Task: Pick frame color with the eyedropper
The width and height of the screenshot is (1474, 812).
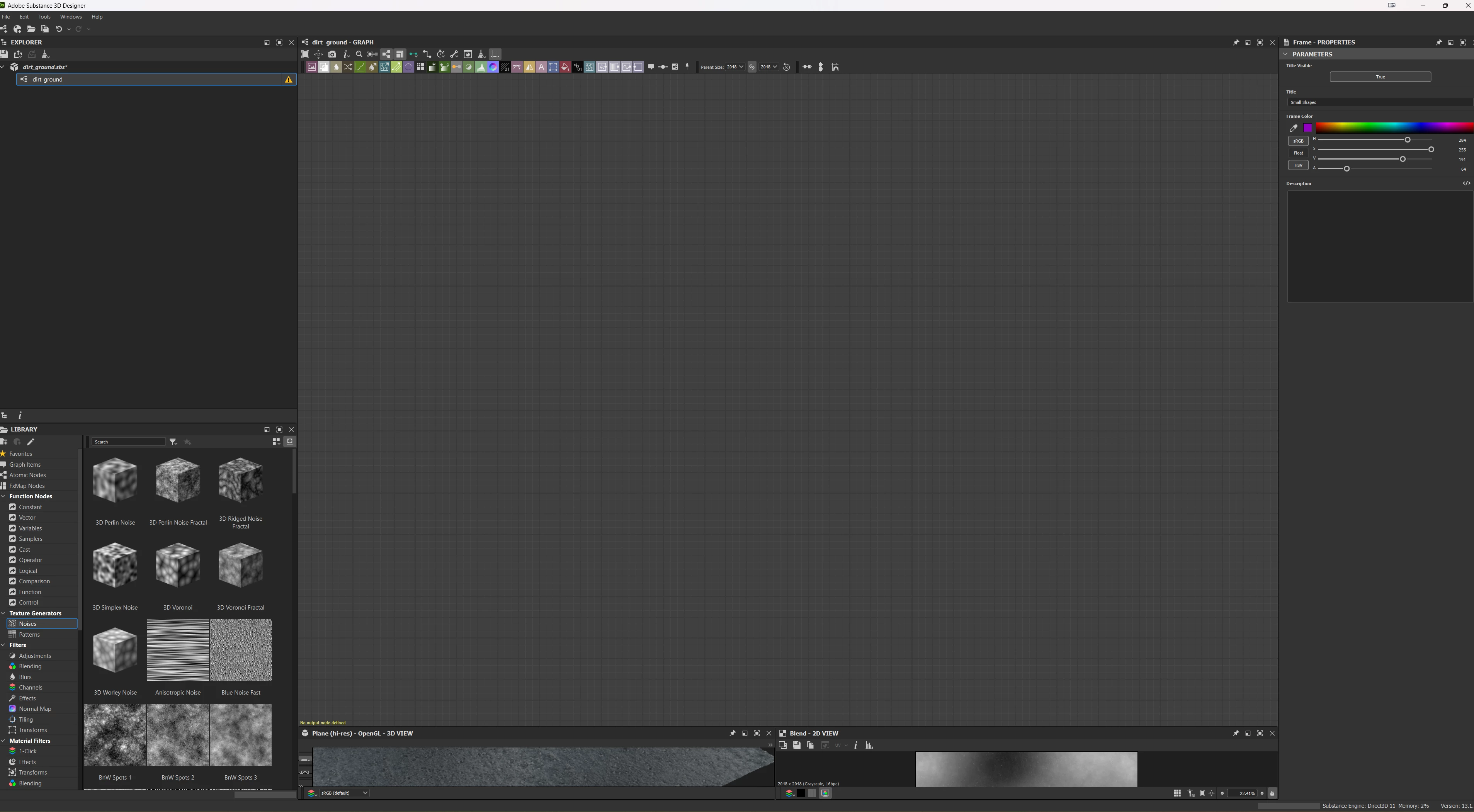Action: tap(1293, 128)
